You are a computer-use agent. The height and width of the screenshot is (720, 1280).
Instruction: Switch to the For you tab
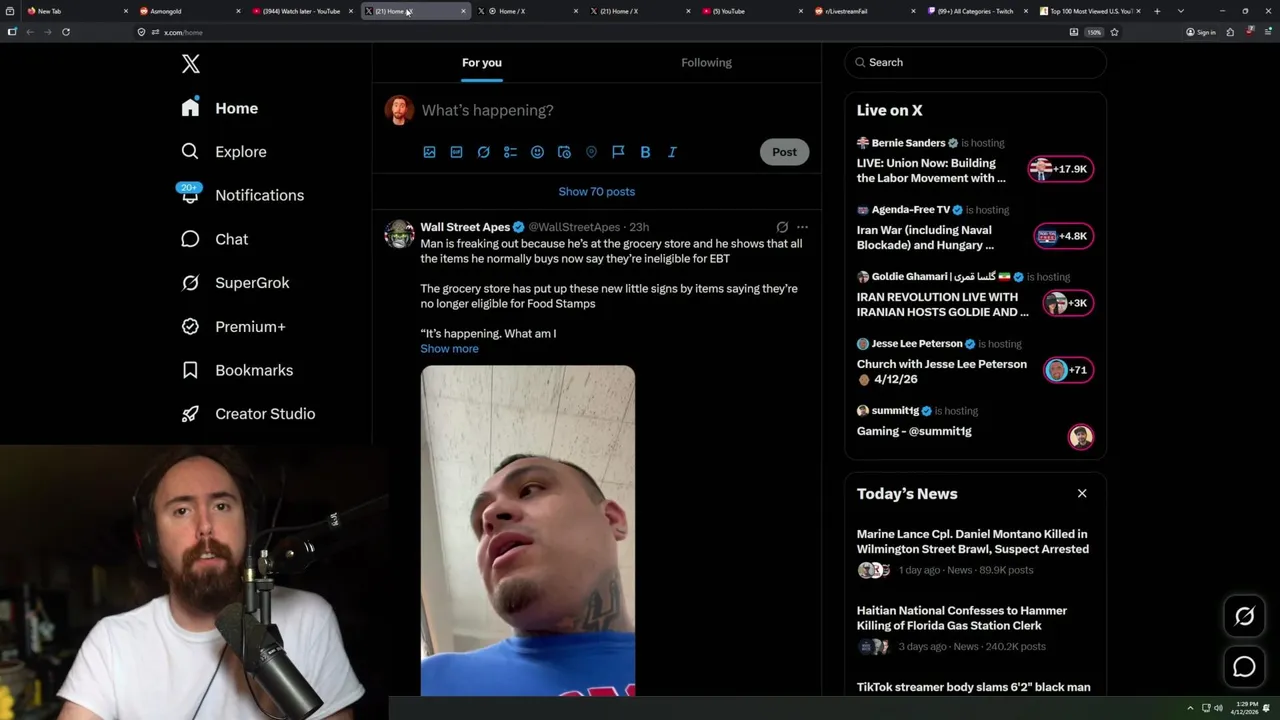[482, 62]
